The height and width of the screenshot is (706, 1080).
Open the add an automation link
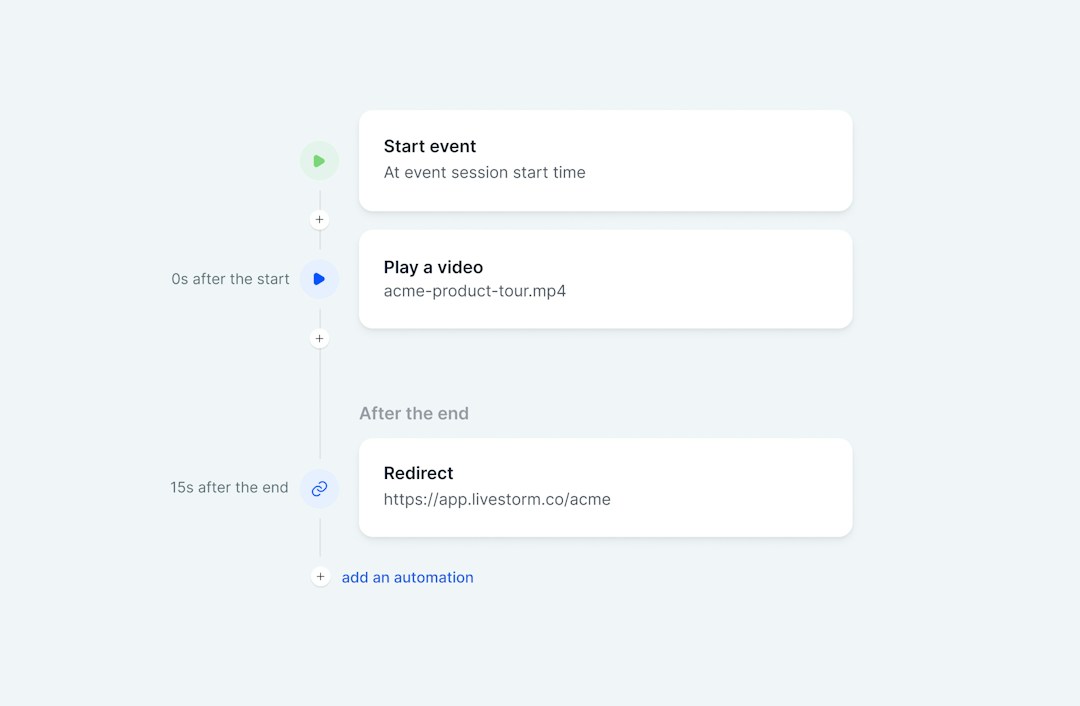click(x=408, y=577)
